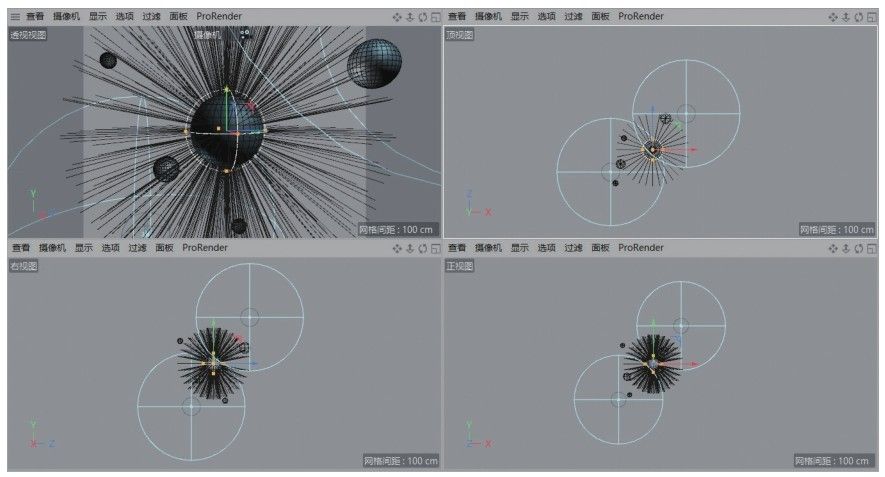The width and height of the screenshot is (885, 477).
Task: Open 过滤 menu in front view
Action: [x=573, y=248]
